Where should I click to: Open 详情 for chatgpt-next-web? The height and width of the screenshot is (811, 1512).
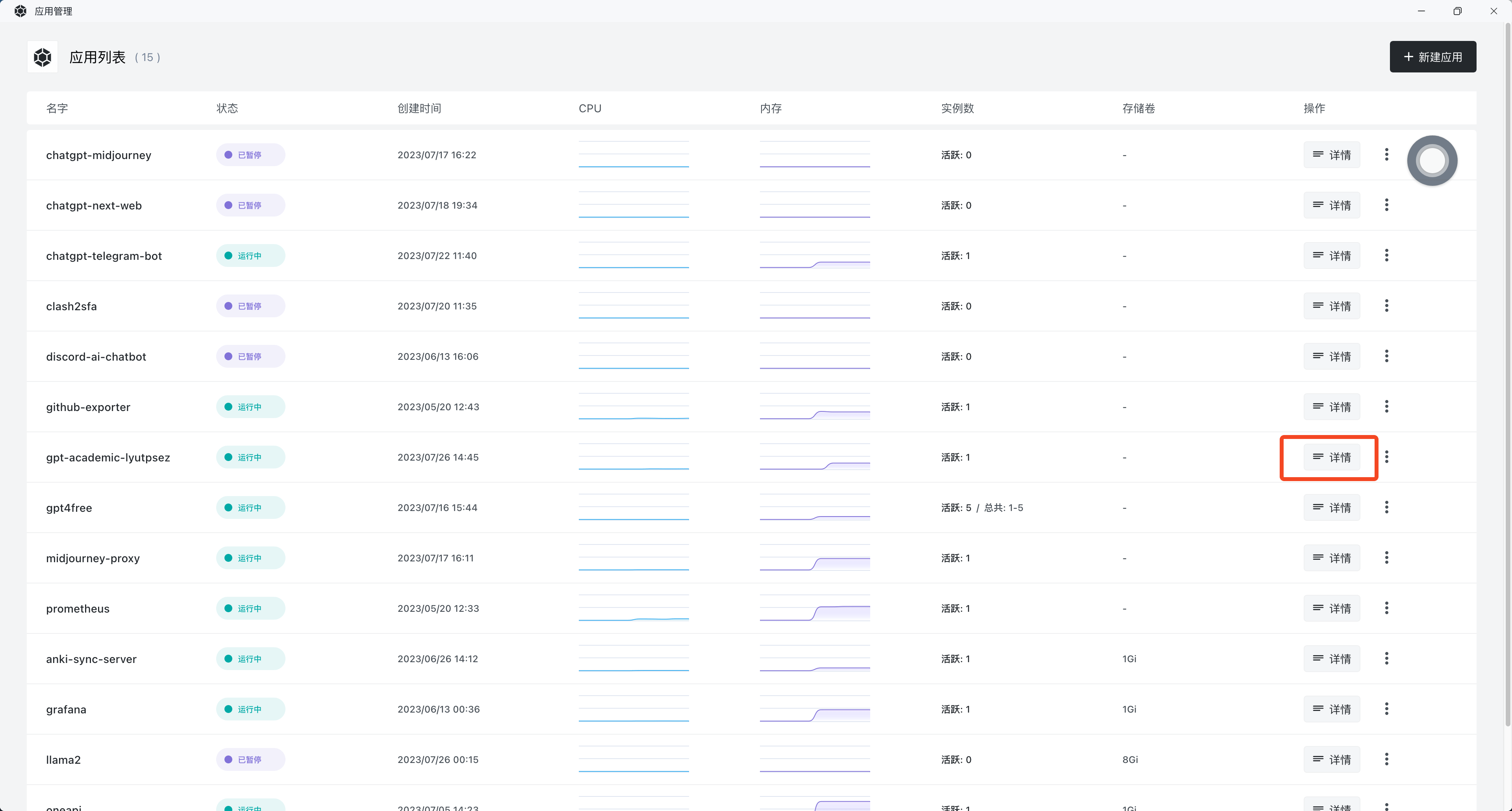pyautogui.click(x=1331, y=205)
